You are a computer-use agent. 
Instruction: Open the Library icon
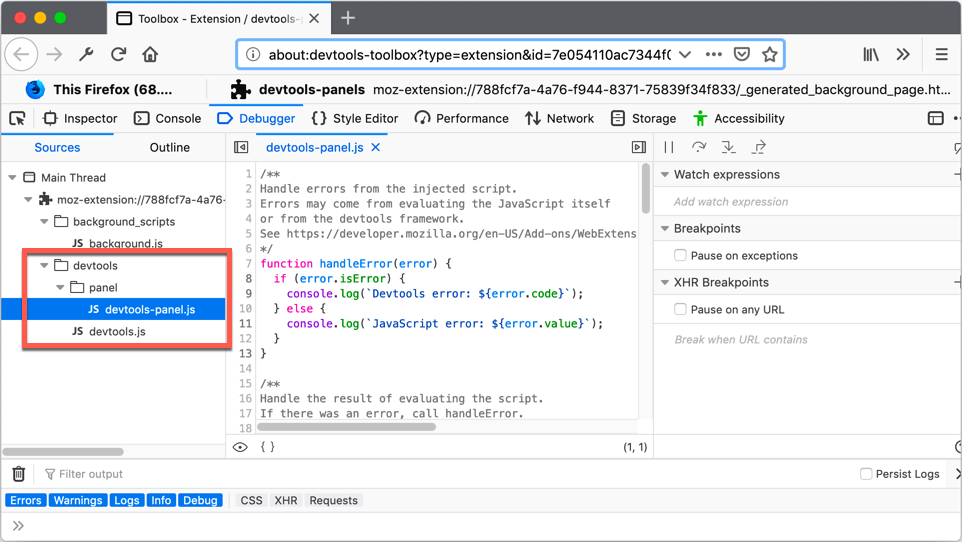click(871, 55)
